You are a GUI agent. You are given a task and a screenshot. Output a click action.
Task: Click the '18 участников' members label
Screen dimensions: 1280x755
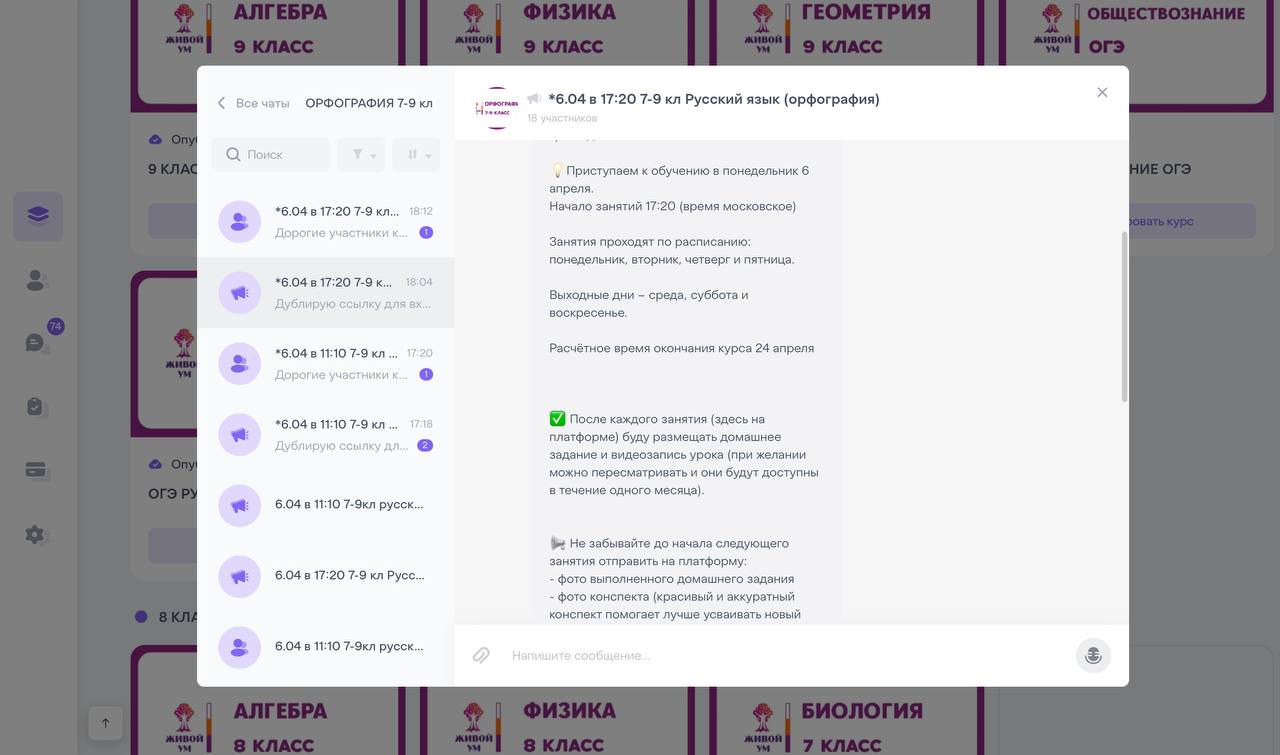point(562,118)
